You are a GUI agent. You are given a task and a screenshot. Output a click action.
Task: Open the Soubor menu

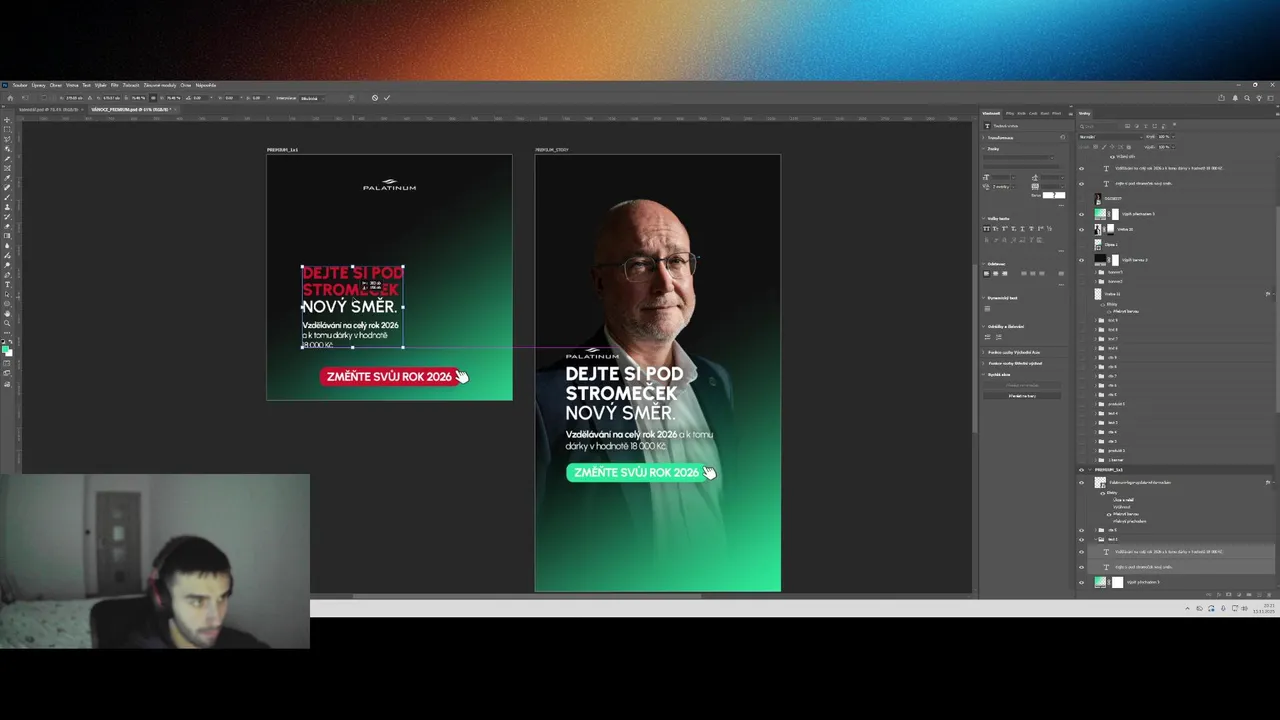(20, 85)
